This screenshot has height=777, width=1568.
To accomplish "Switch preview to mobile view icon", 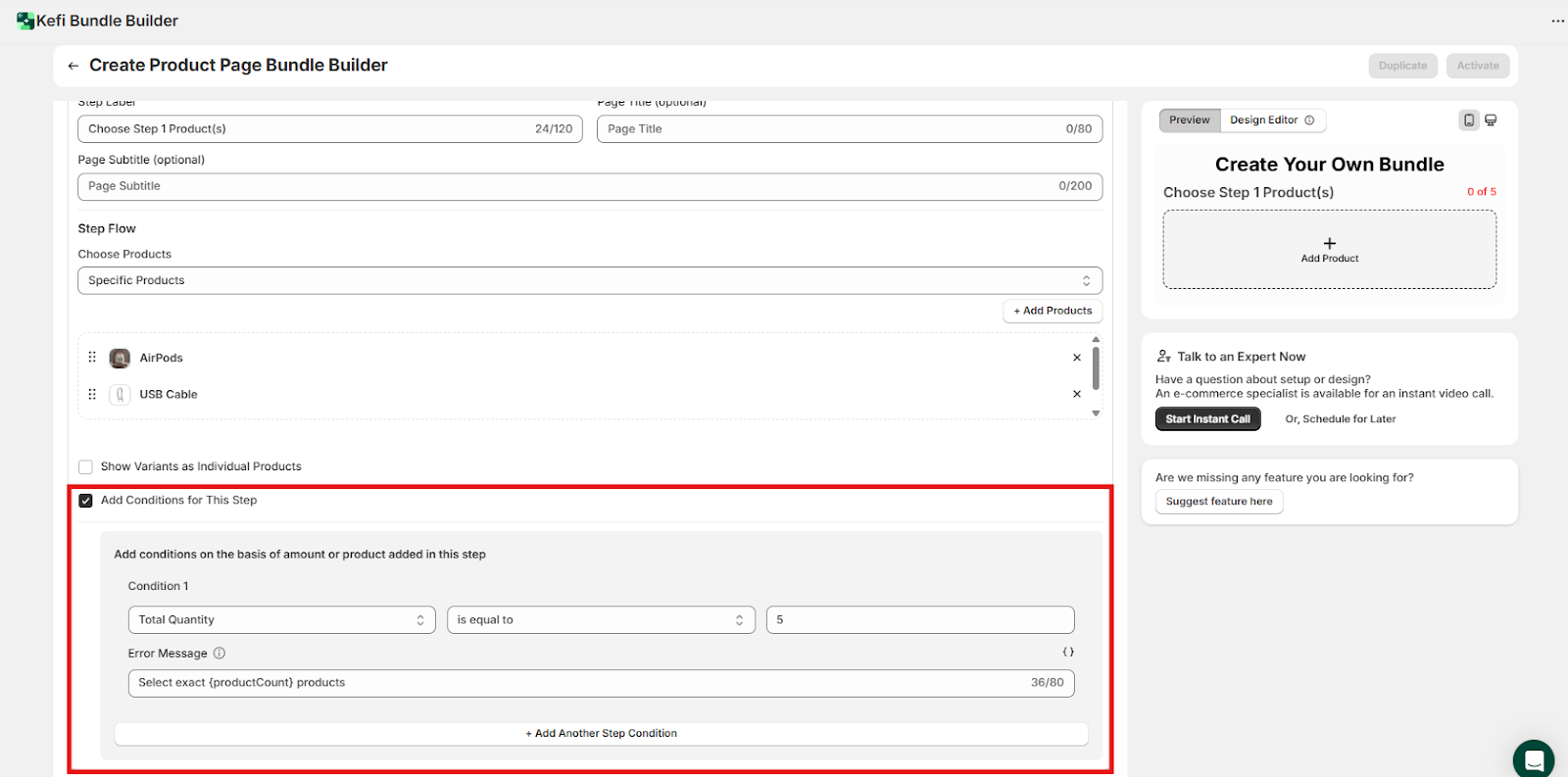I will pyautogui.click(x=1468, y=121).
